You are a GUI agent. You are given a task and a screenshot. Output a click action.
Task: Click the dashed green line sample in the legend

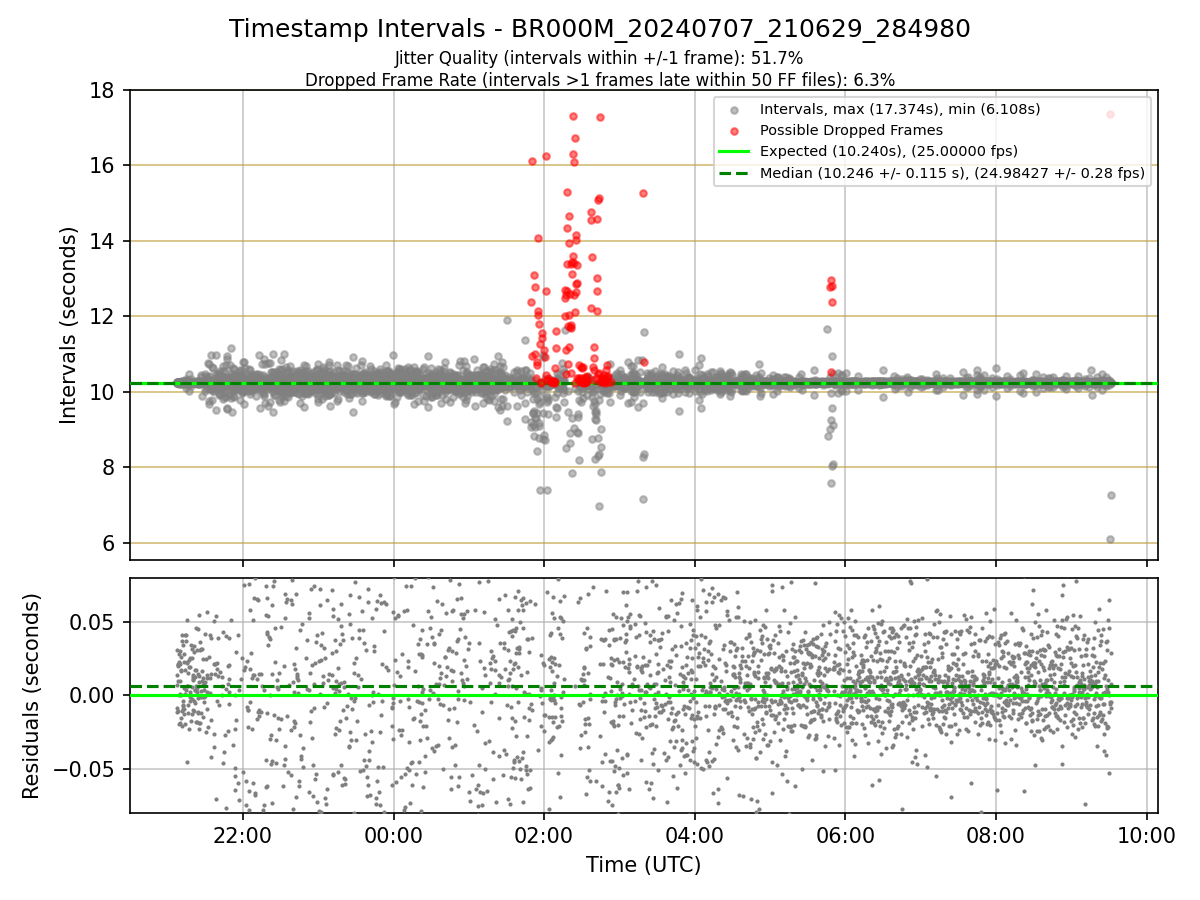click(x=735, y=173)
